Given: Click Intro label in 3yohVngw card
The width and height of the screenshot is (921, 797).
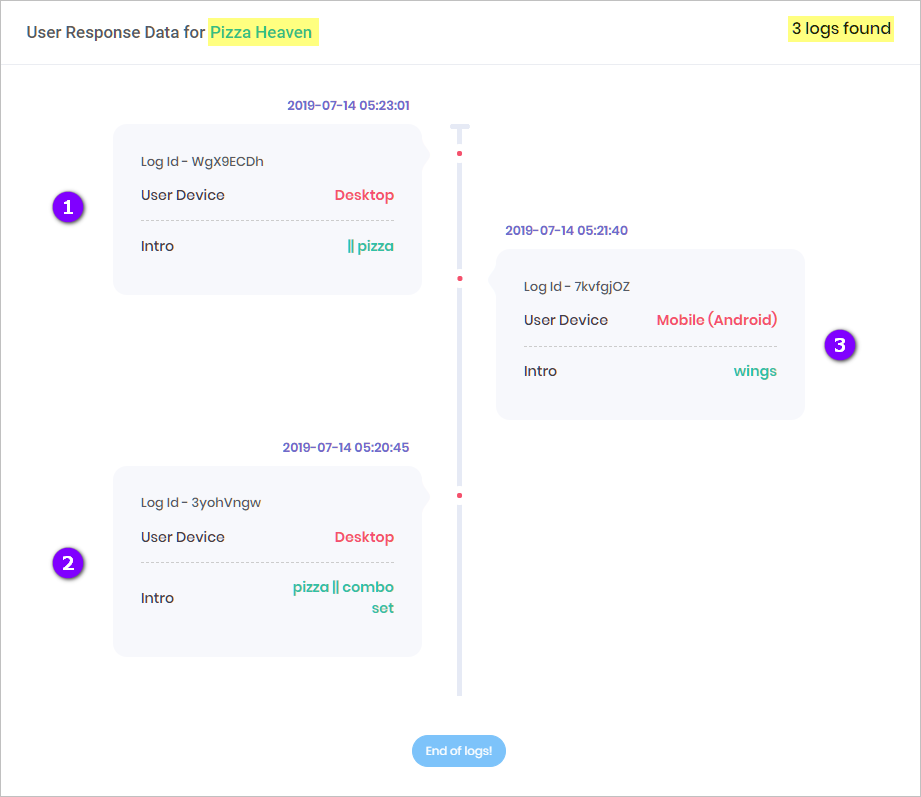Looking at the screenshot, I should pos(157,598).
